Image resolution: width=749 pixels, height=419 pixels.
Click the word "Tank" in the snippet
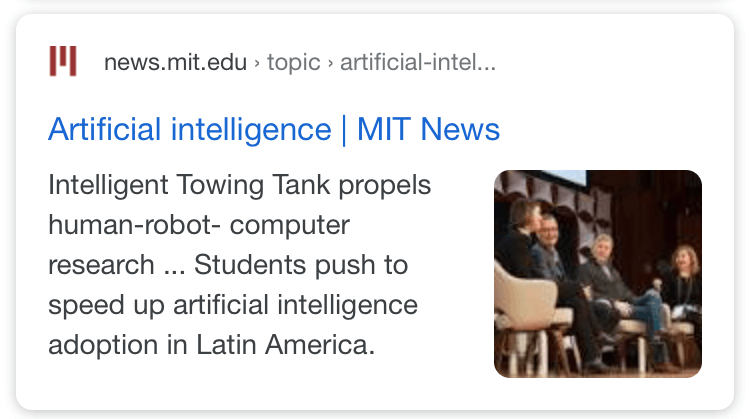301,185
